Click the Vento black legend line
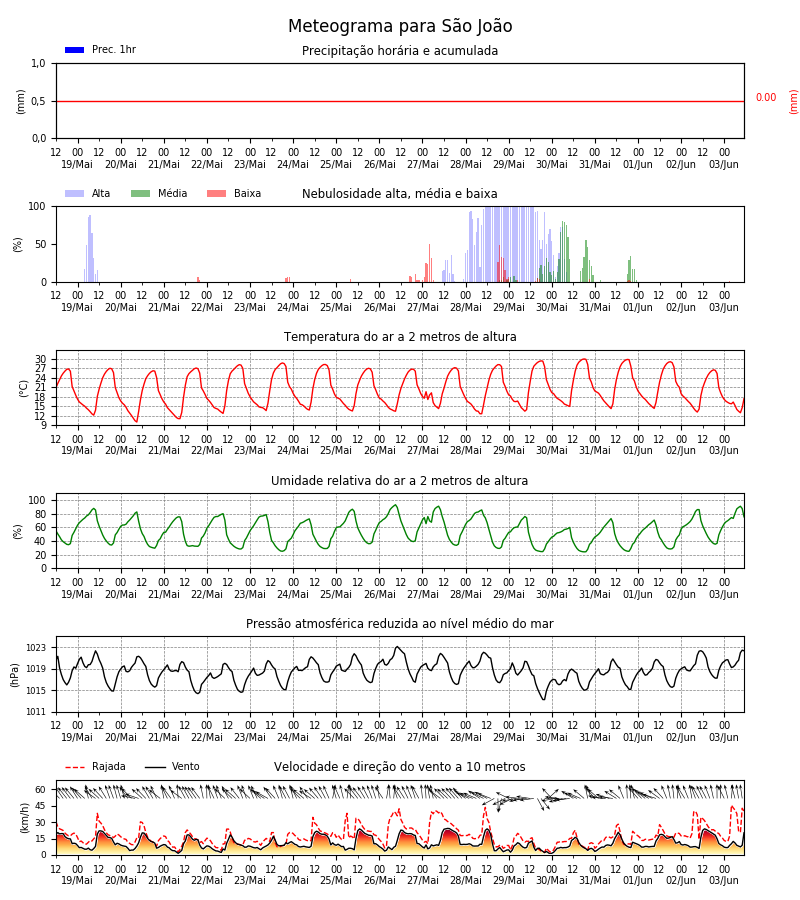Screen dimensions: 800x900 (x=155, y=767)
